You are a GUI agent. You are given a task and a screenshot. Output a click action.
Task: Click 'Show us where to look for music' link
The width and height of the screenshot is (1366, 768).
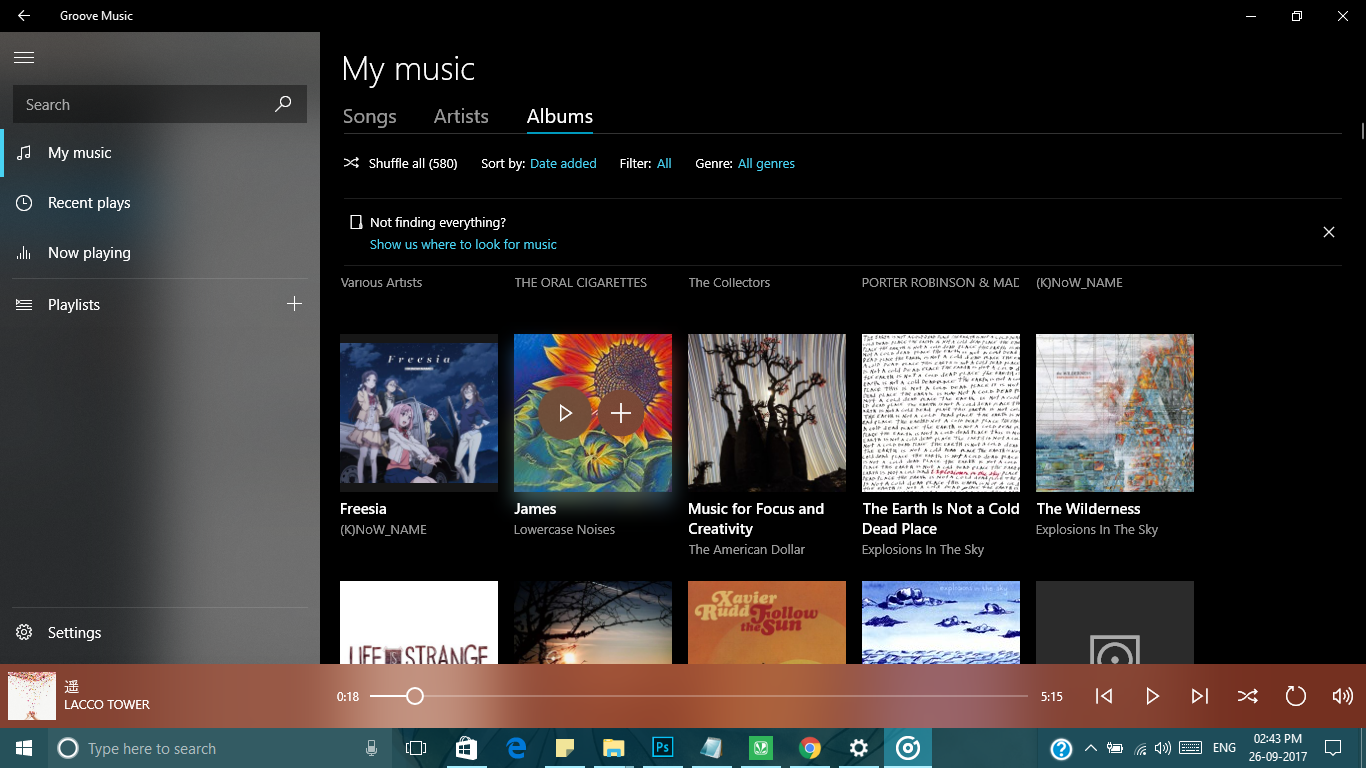(463, 244)
